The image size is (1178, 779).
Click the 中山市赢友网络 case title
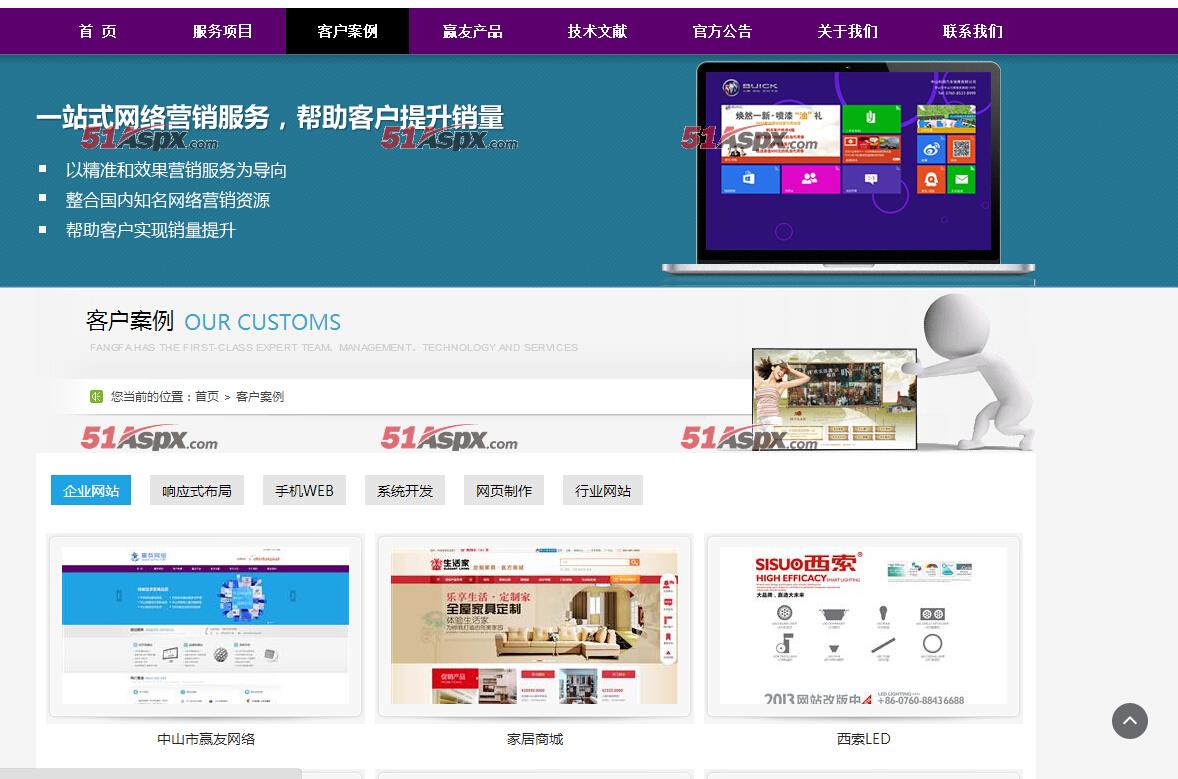206,739
